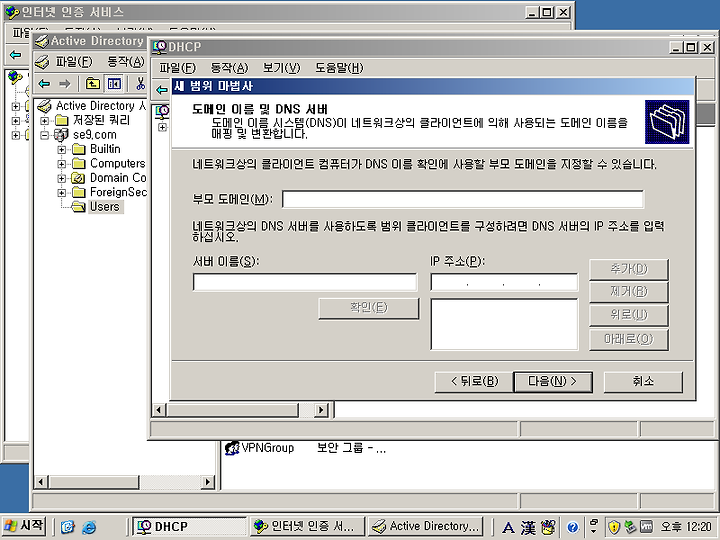The image size is (720, 540).
Task: Collapse the se9.com domain node
Action: (45, 135)
